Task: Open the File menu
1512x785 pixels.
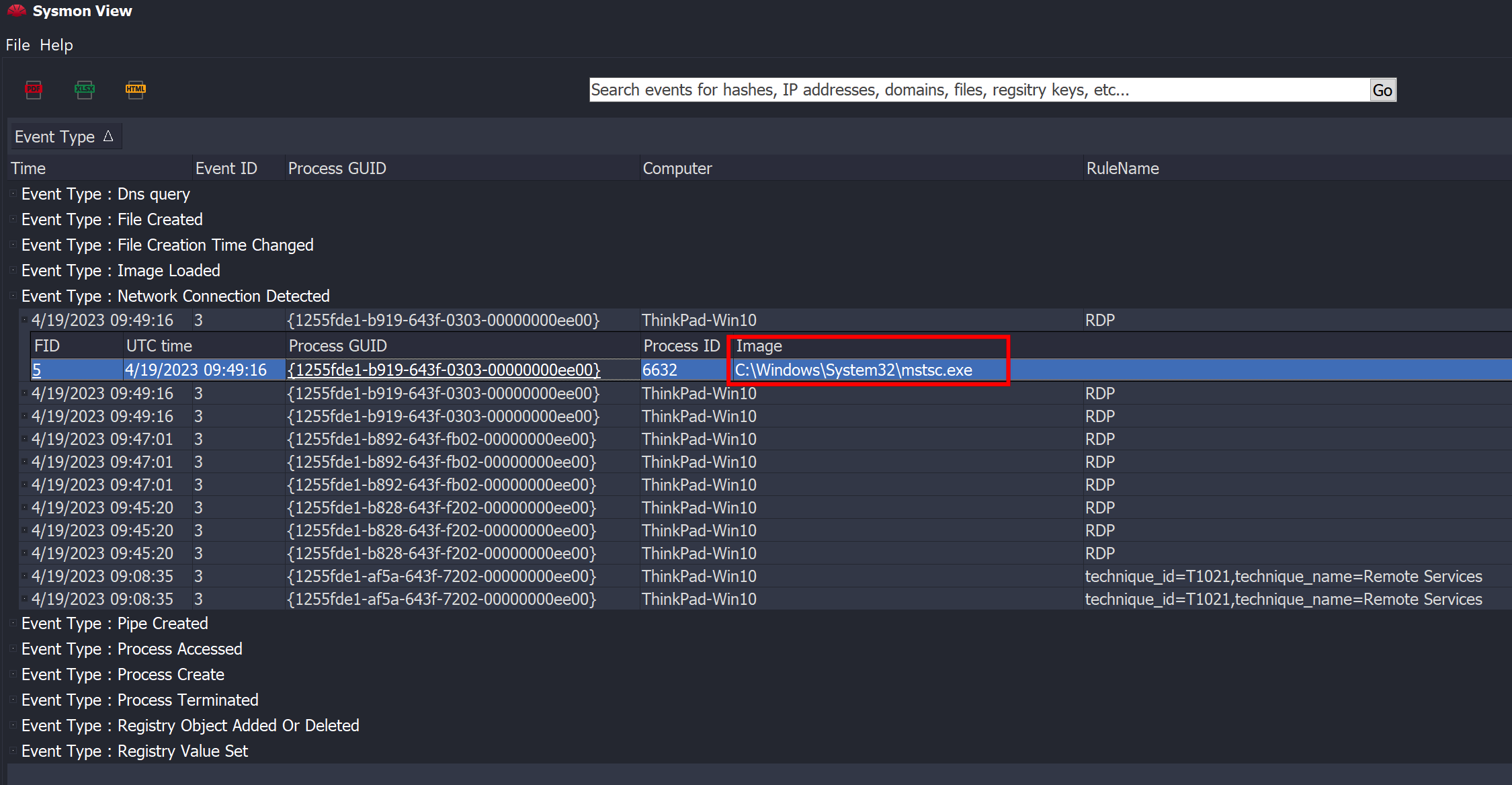Action: pyautogui.click(x=17, y=45)
